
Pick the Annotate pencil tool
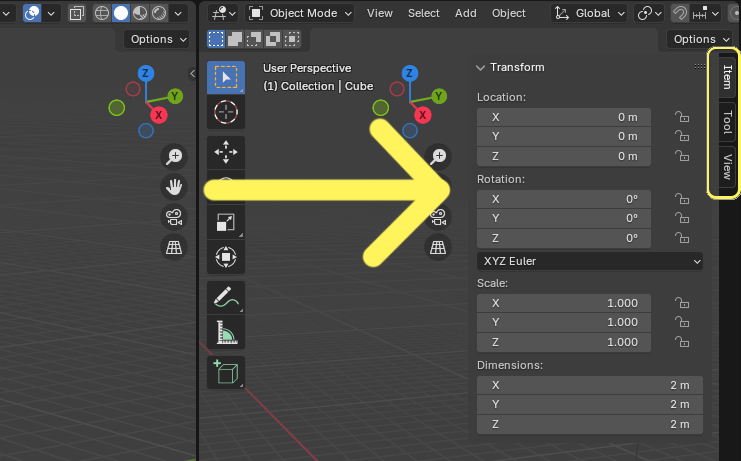tap(226, 297)
